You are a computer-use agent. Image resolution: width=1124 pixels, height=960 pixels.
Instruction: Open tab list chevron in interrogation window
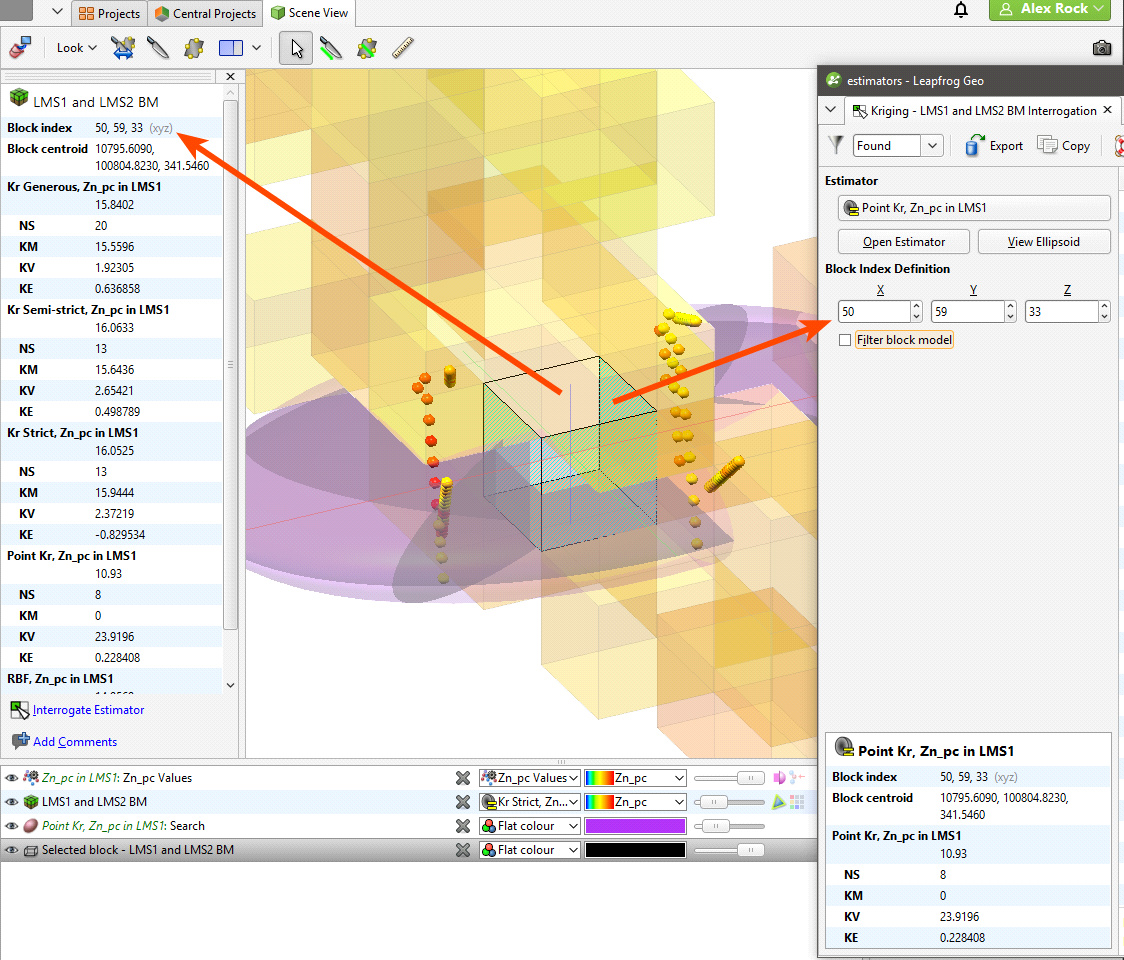tap(831, 110)
